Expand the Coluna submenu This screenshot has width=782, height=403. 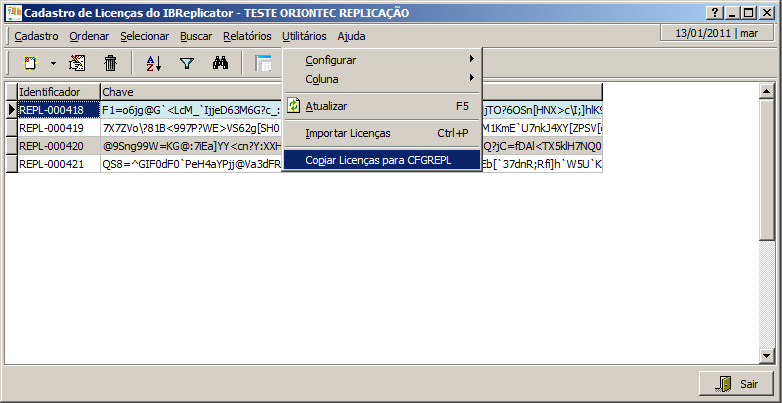point(382,79)
